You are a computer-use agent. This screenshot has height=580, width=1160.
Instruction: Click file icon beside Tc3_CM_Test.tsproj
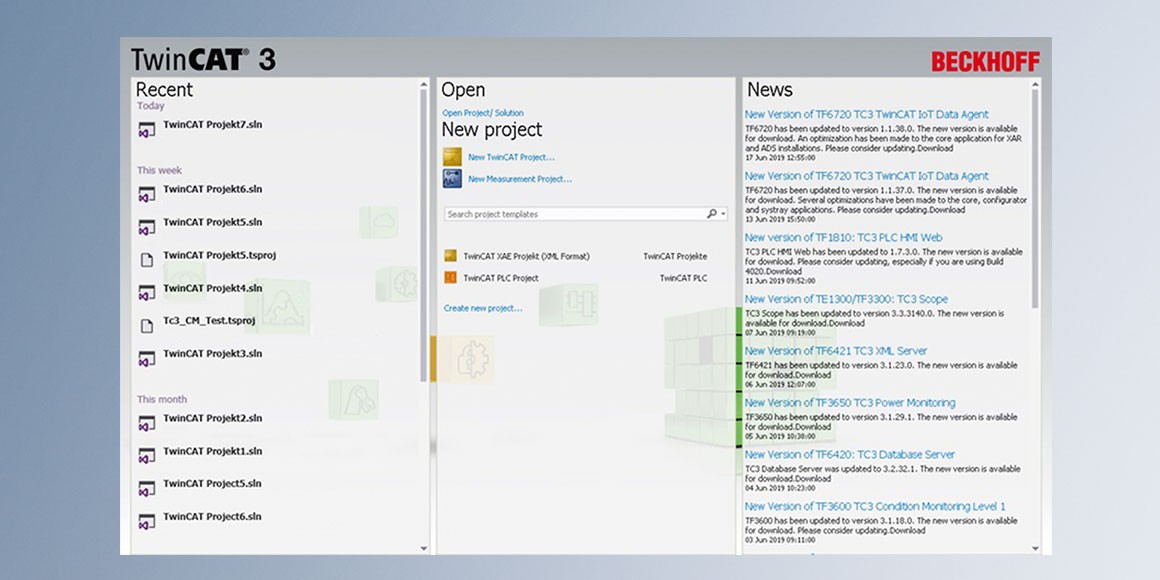pos(146,324)
